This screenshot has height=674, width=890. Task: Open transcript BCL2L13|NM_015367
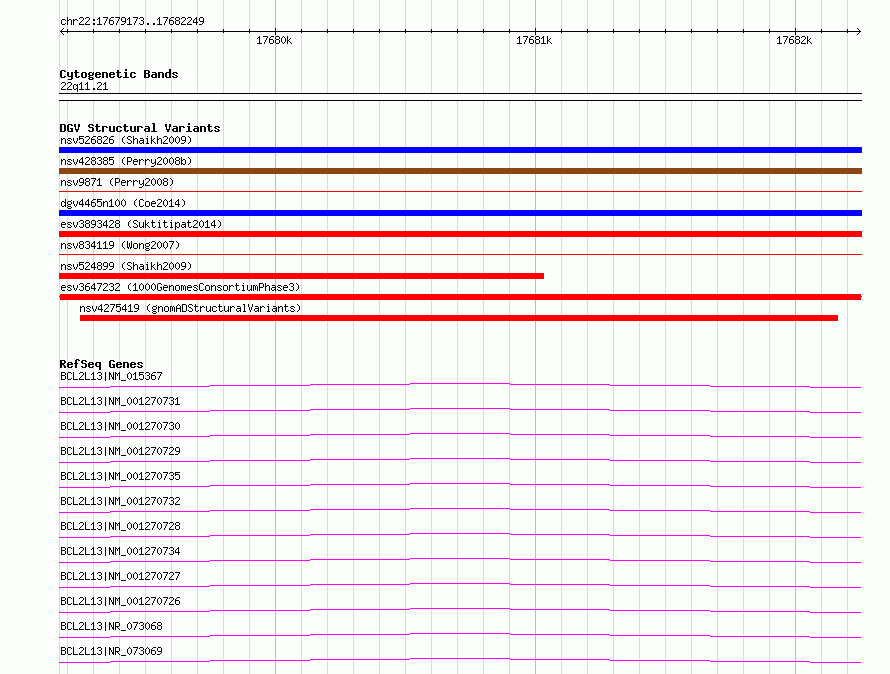click(x=111, y=376)
